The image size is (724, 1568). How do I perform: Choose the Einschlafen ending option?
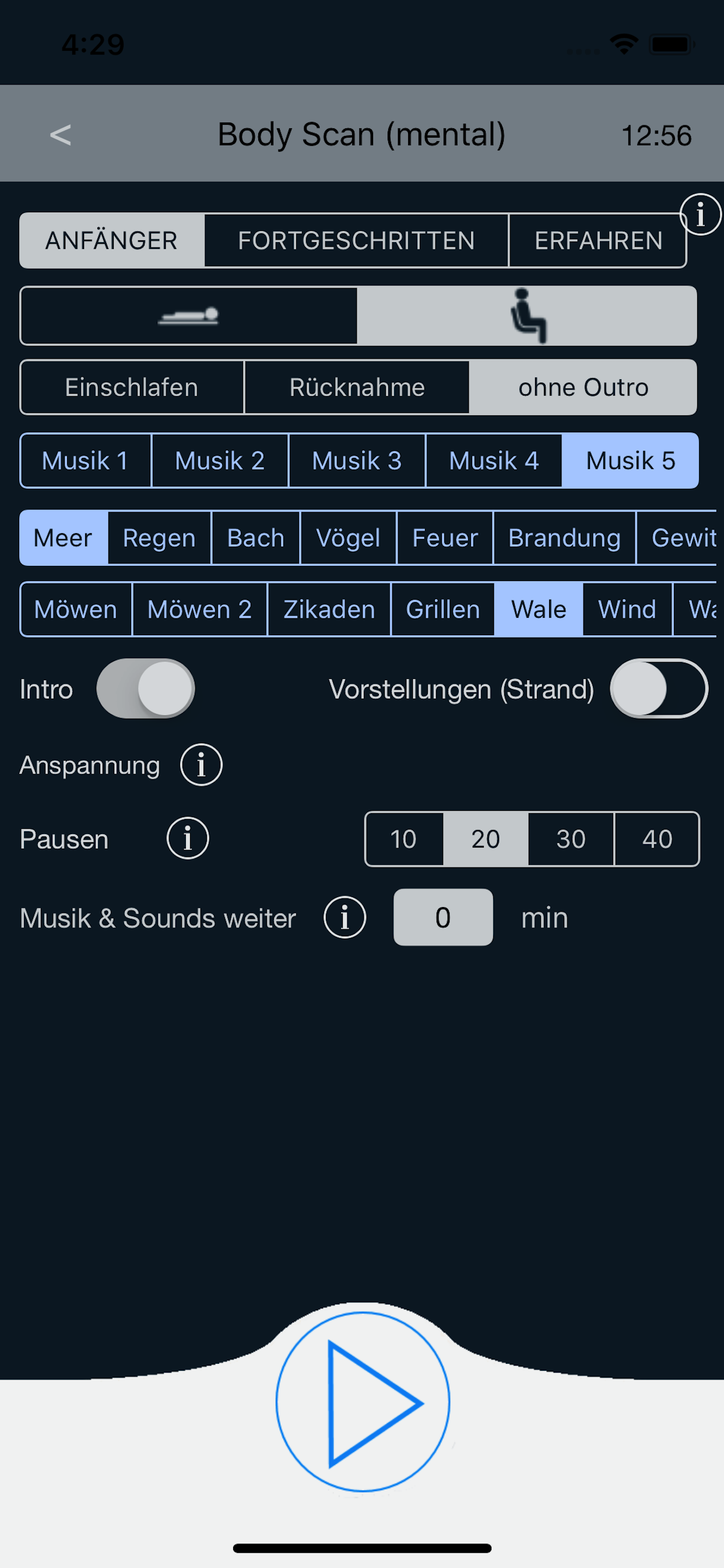point(131,387)
